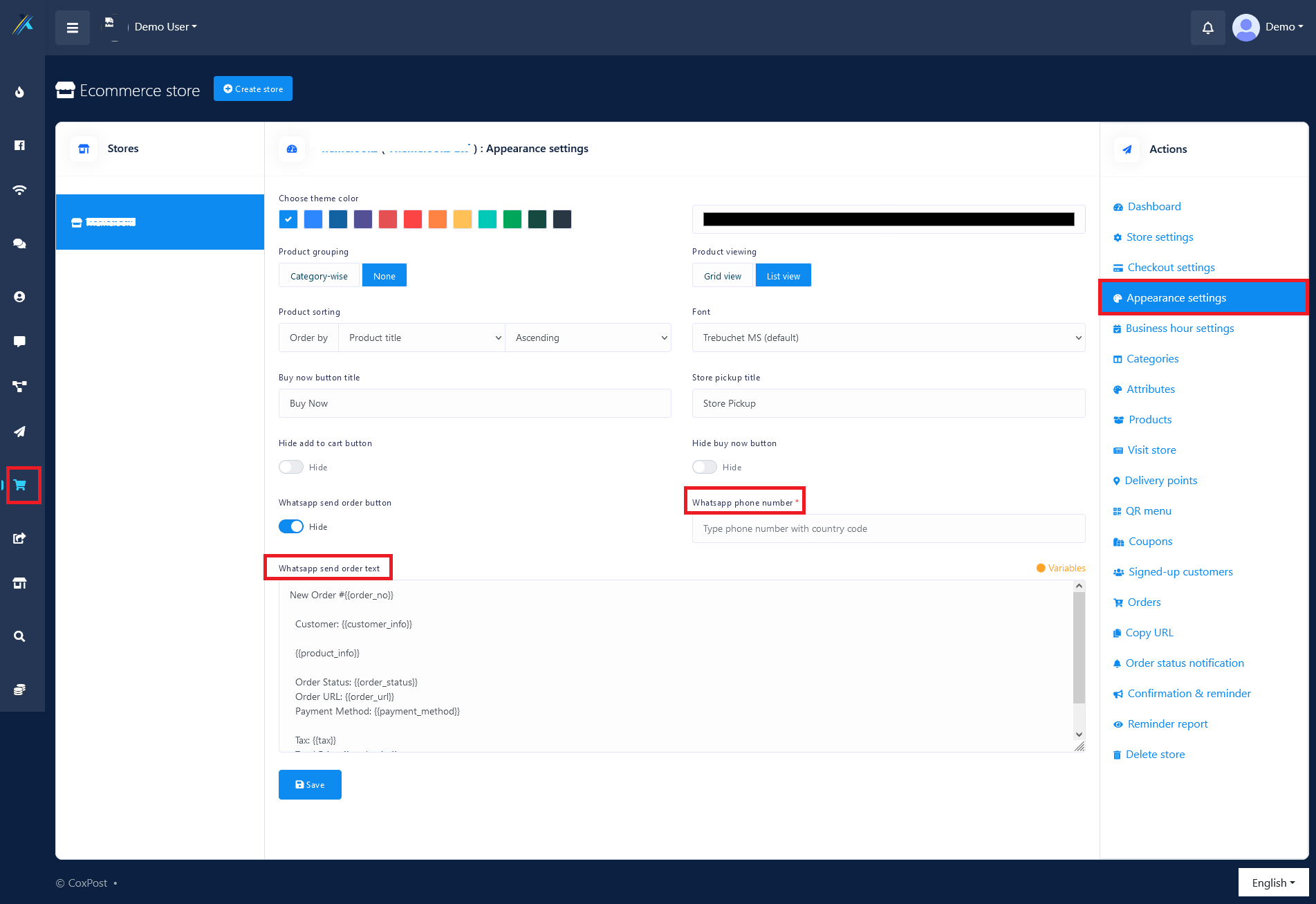Screen dimensions: 1316x904
Task: Select the orange theme color swatch
Action: (x=438, y=219)
